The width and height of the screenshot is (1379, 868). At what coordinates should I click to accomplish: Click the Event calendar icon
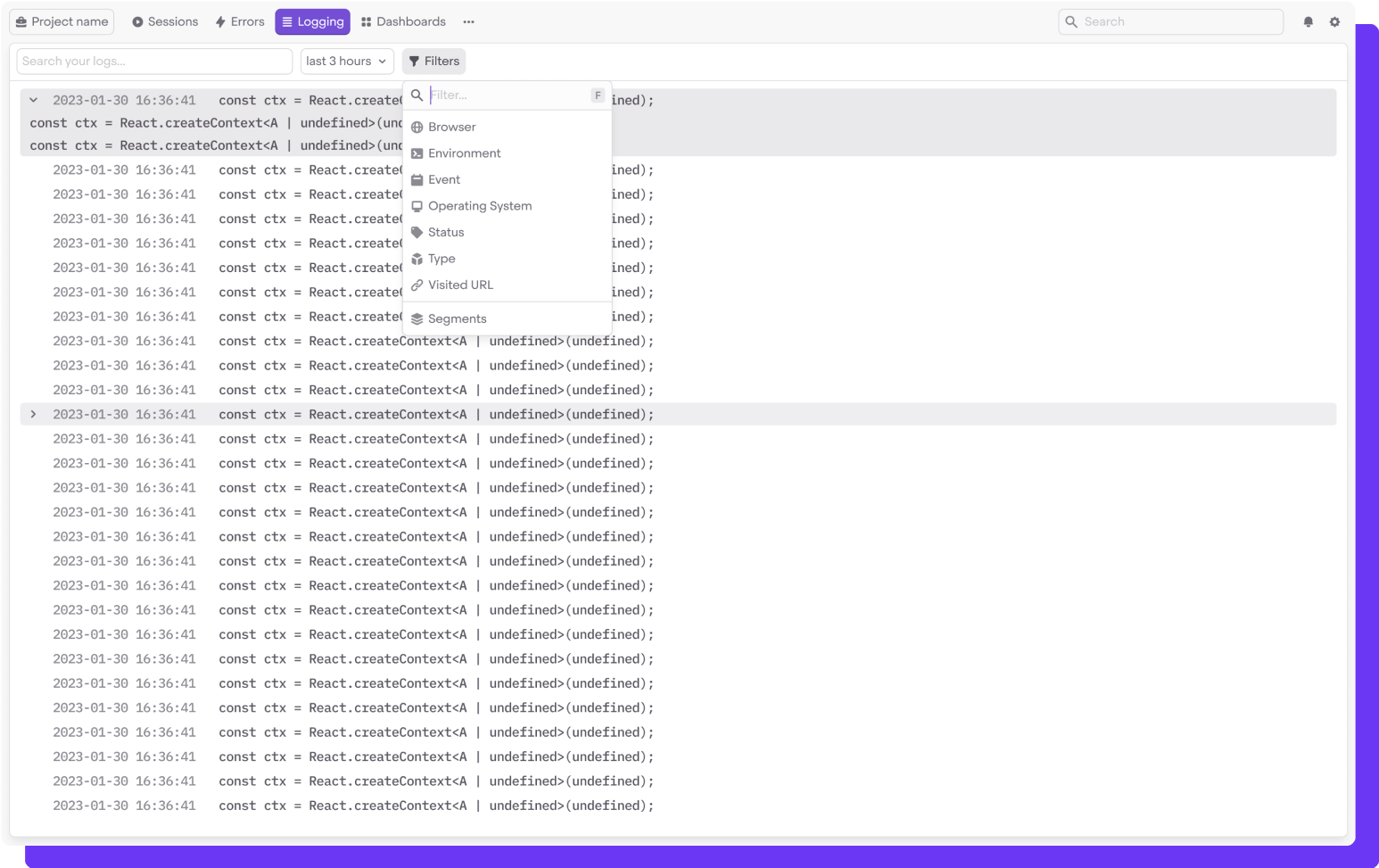(417, 179)
